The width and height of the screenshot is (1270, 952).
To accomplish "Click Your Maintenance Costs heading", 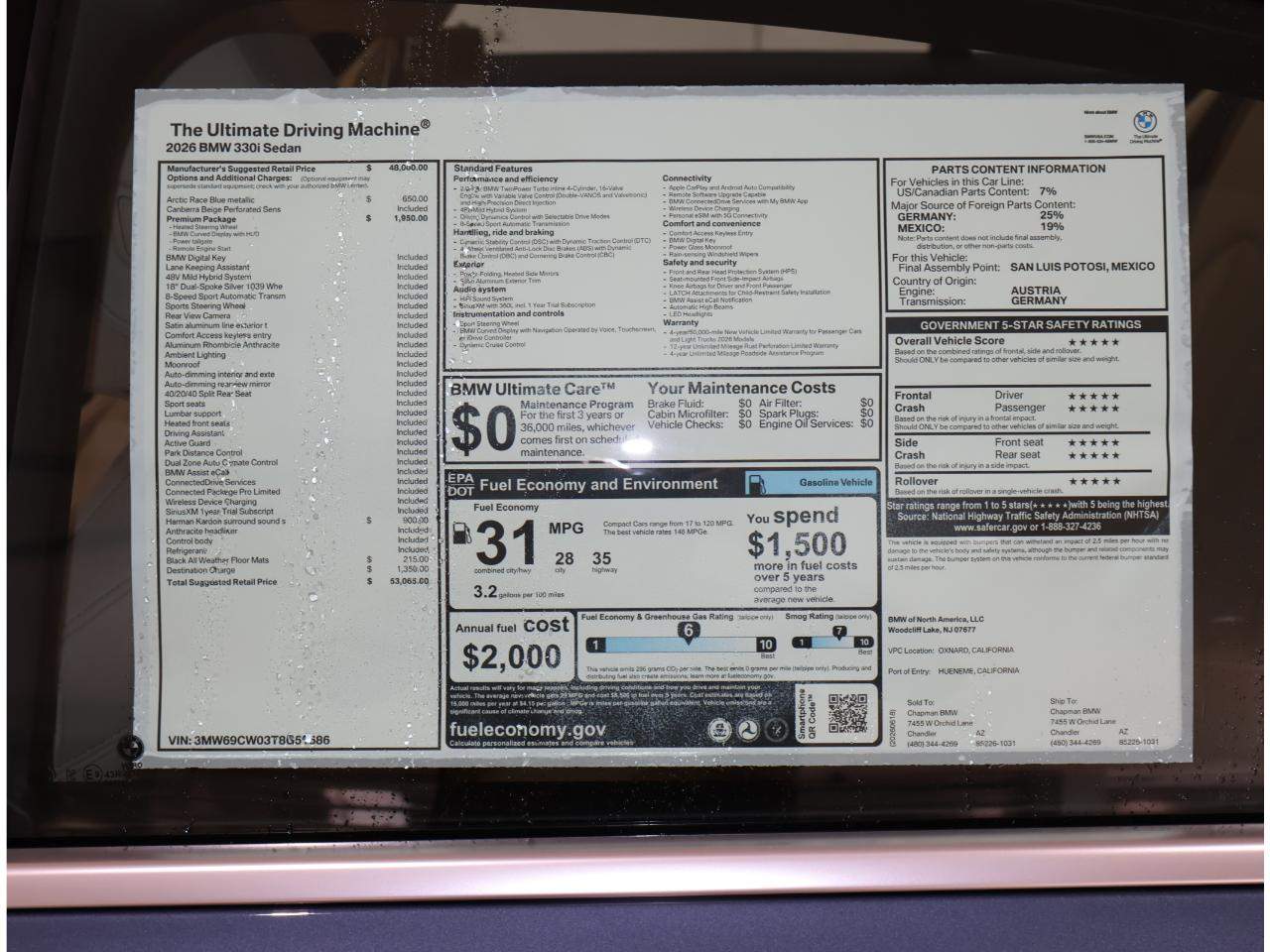I will pyautogui.click(x=742, y=388).
